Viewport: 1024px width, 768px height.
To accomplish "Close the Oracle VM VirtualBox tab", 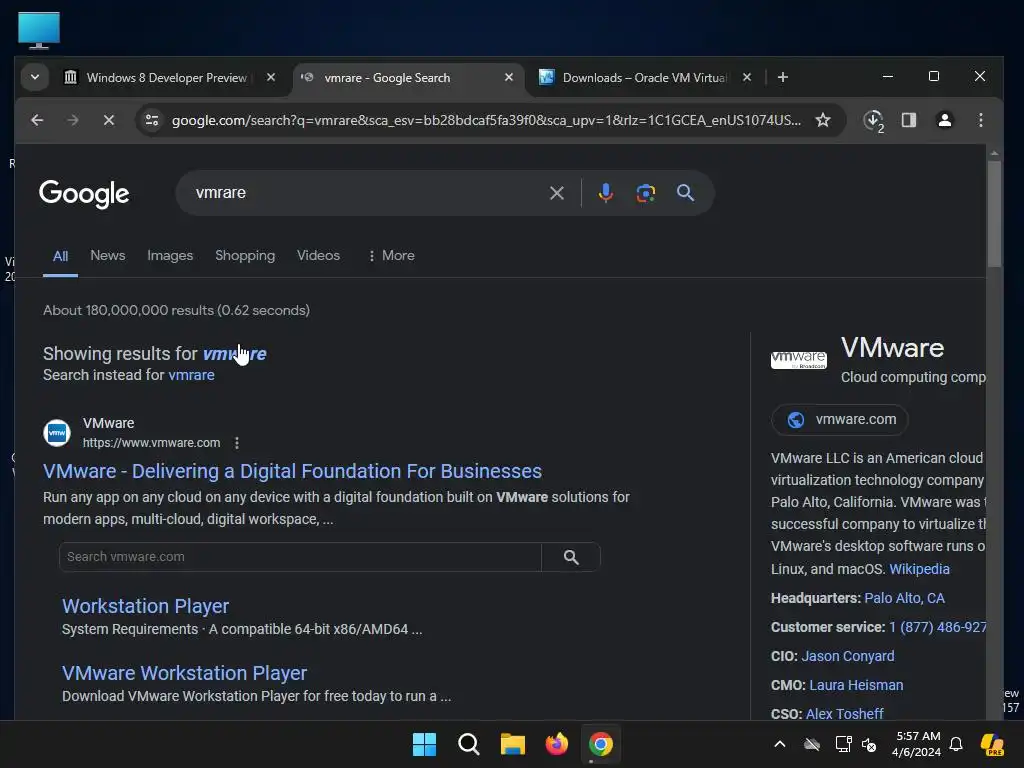I will click(747, 77).
